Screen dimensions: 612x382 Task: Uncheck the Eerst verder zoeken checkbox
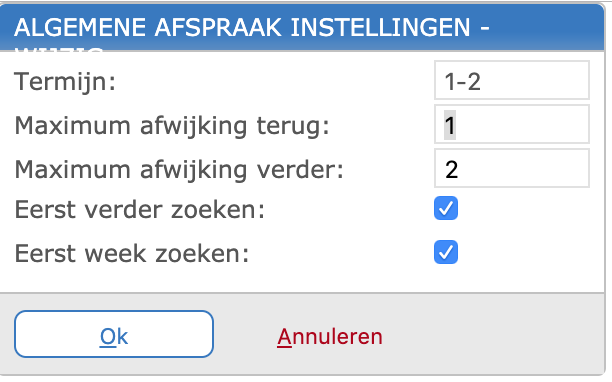coord(446,208)
